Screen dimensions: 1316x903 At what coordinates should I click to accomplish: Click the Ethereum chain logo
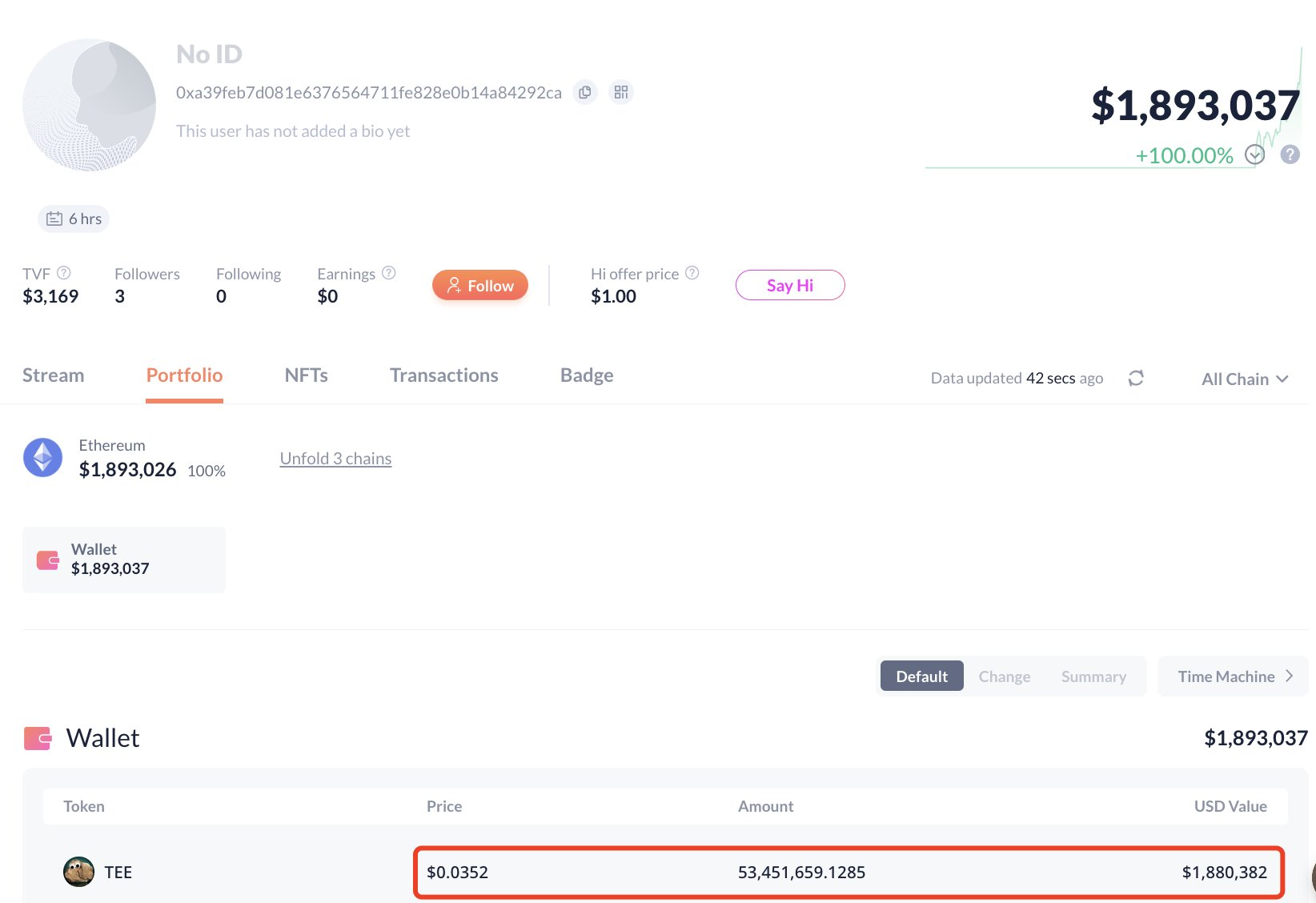tap(43, 458)
